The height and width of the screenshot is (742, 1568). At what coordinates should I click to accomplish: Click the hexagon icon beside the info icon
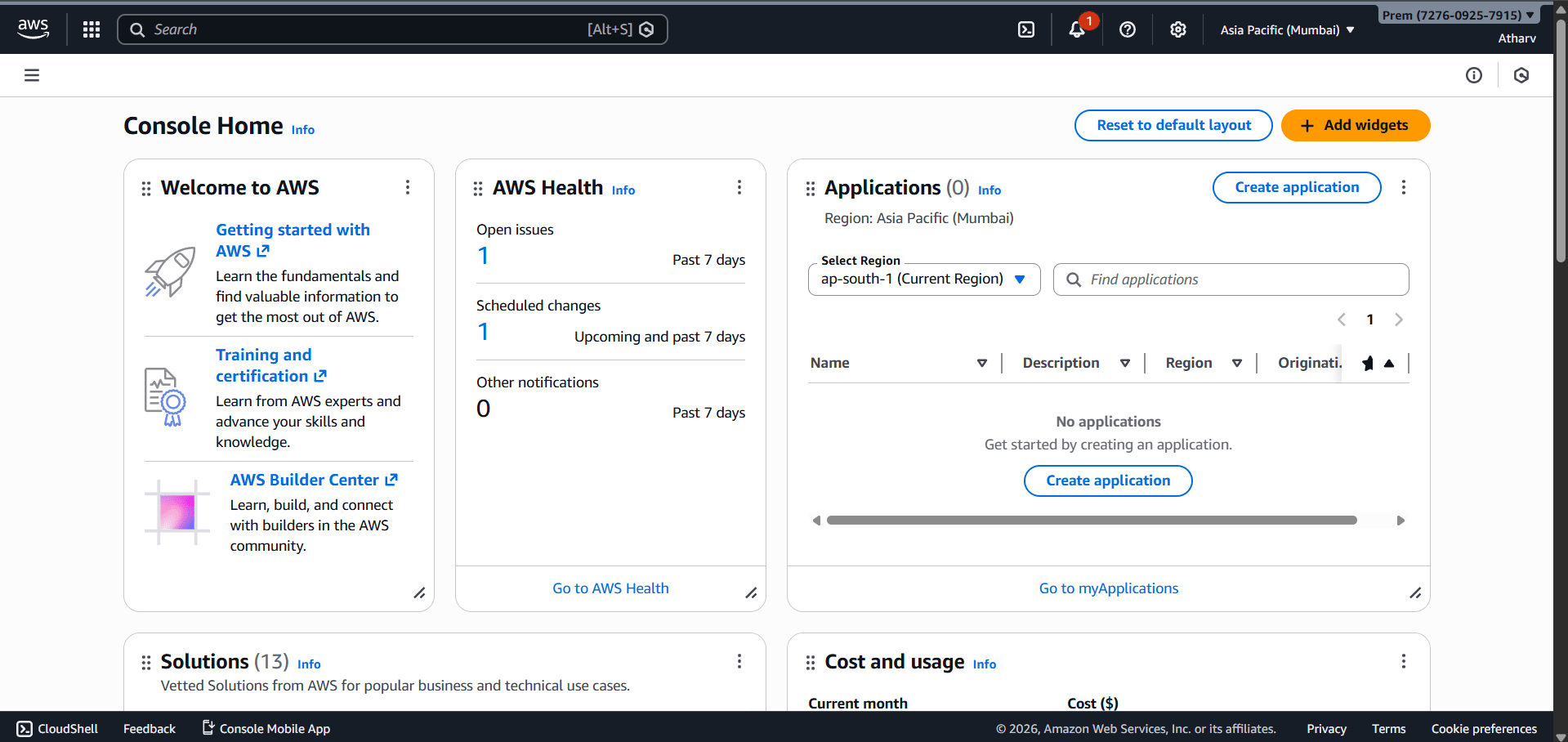click(x=1521, y=75)
